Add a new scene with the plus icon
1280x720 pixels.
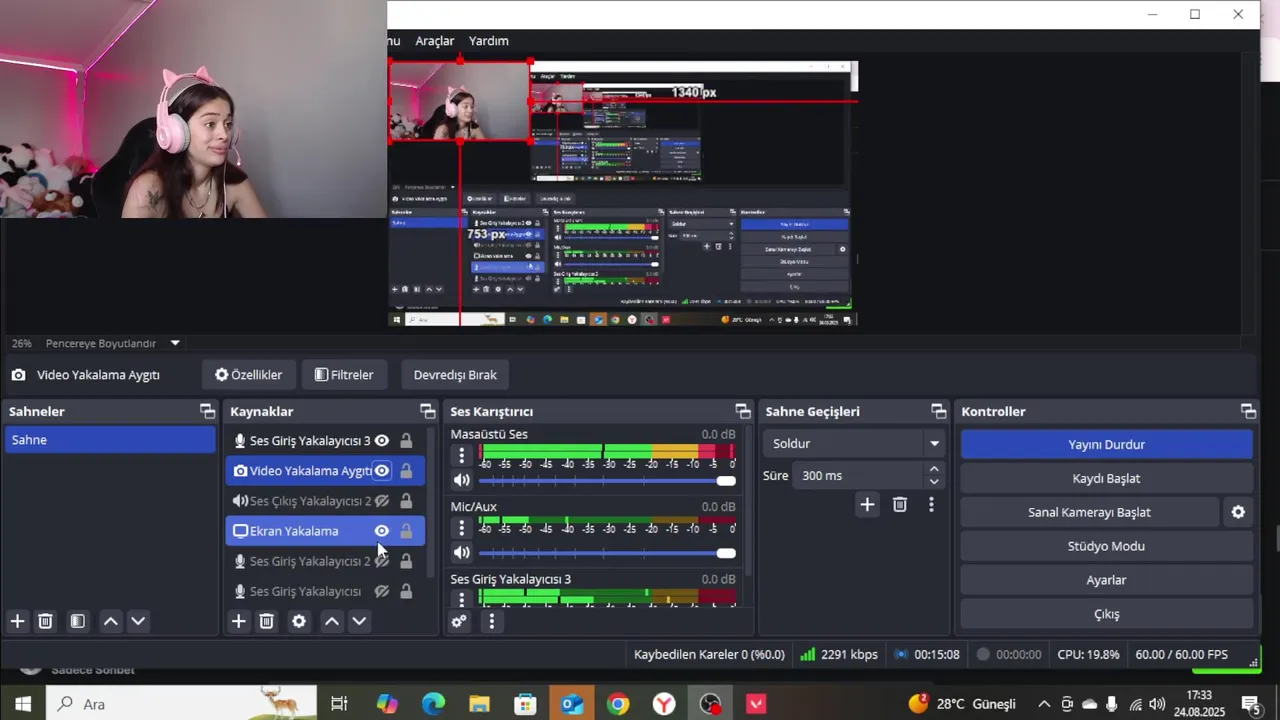coord(17,621)
